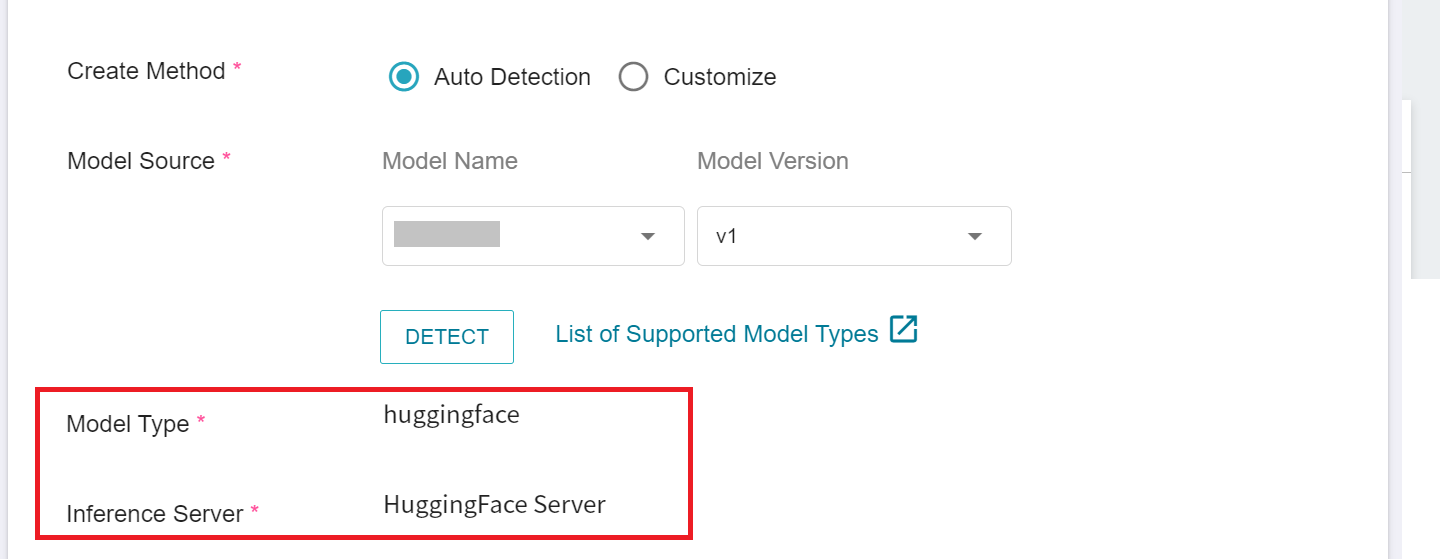1440x559 pixels.
Task: Open the Model Version v1 combo box
Action: (x=854, y=236)
